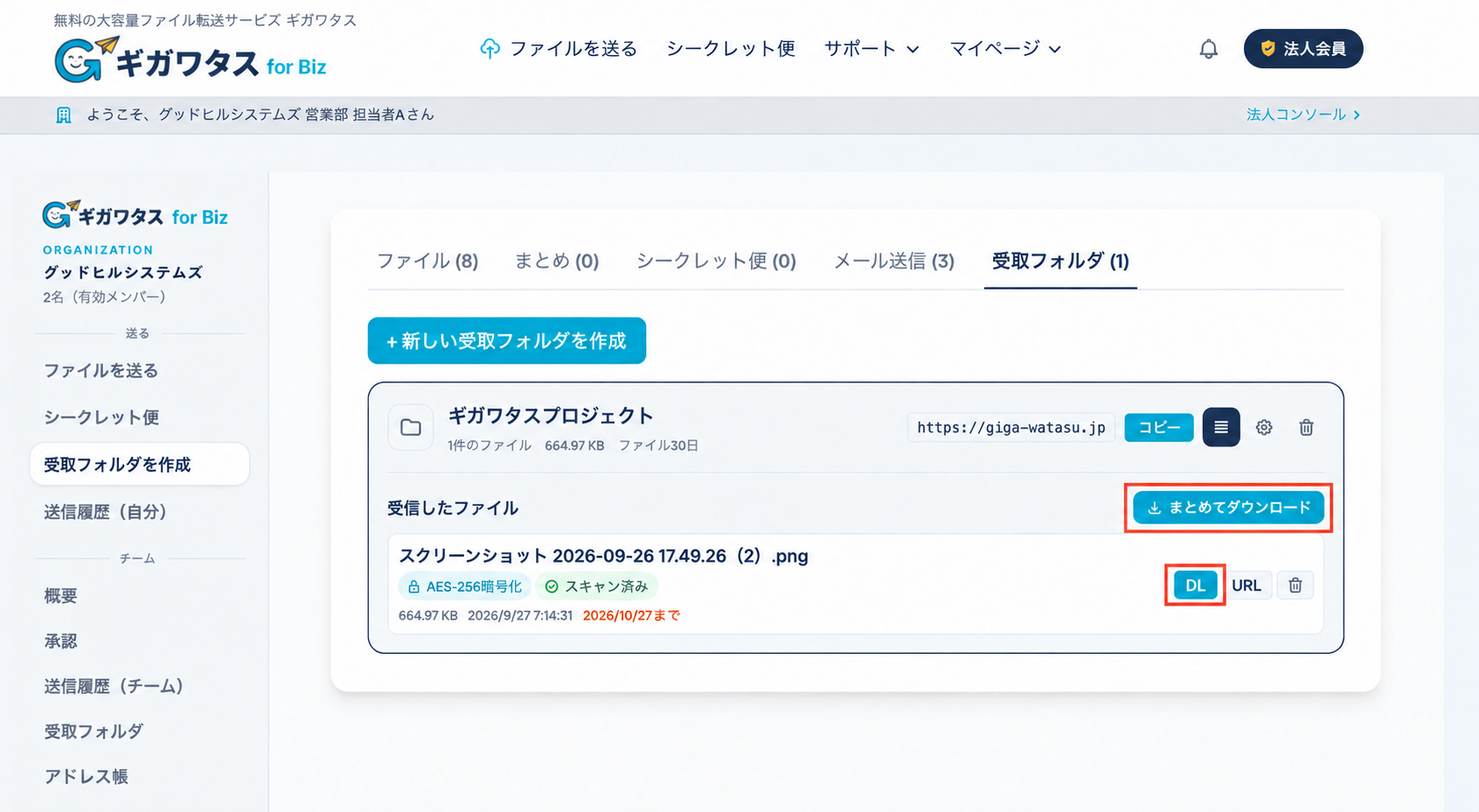
Task: Click the DL button for the screenshot file
Action: tap(1195, 586)
